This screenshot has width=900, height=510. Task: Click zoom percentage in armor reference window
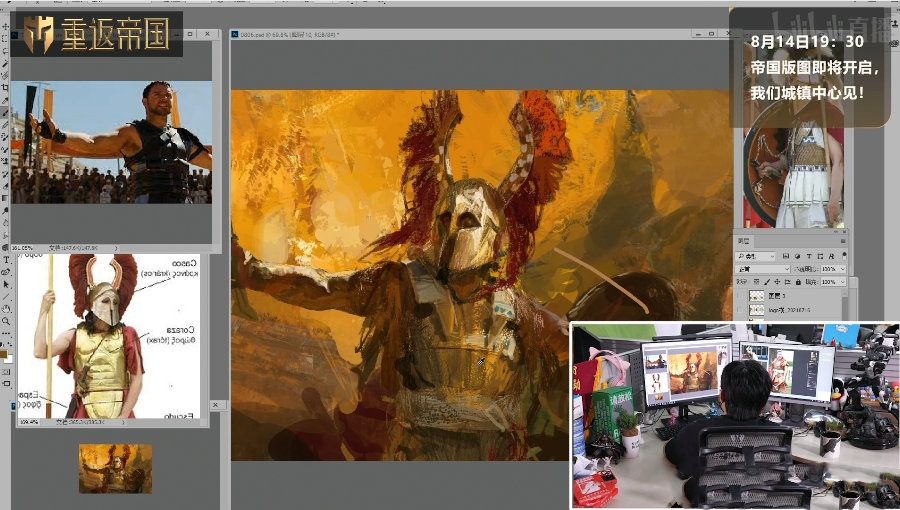tap(29, 422)
